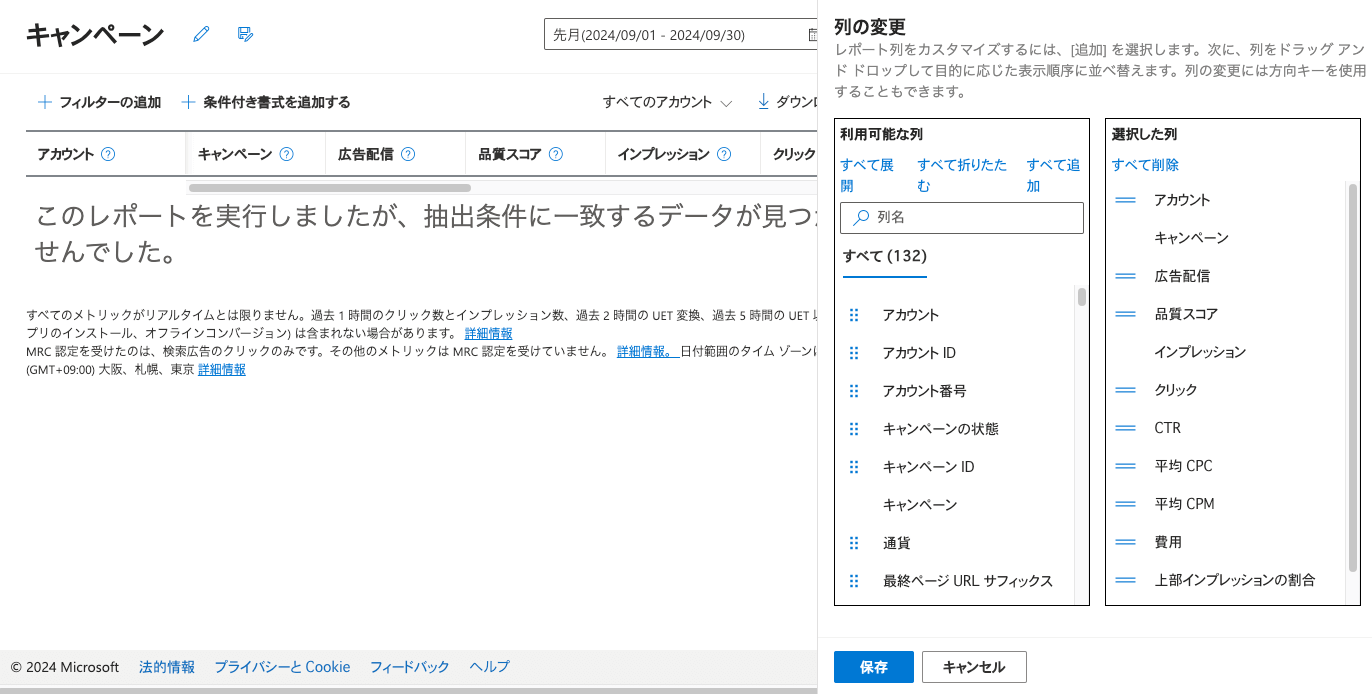Click the pencil edit icon beside キャンペーン title
The width and height of the screenshot is (1372, 694).
point(202,34)
